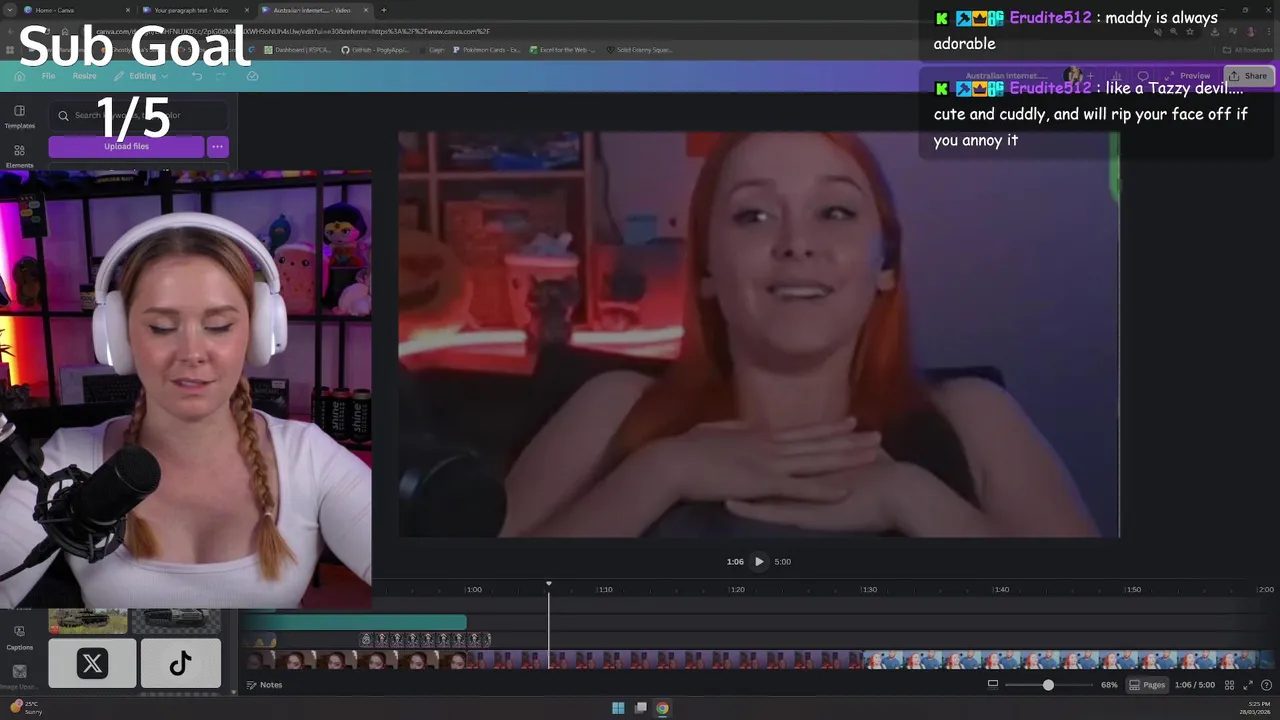Open the Chrome three-dot menu

coord(1268,31)
